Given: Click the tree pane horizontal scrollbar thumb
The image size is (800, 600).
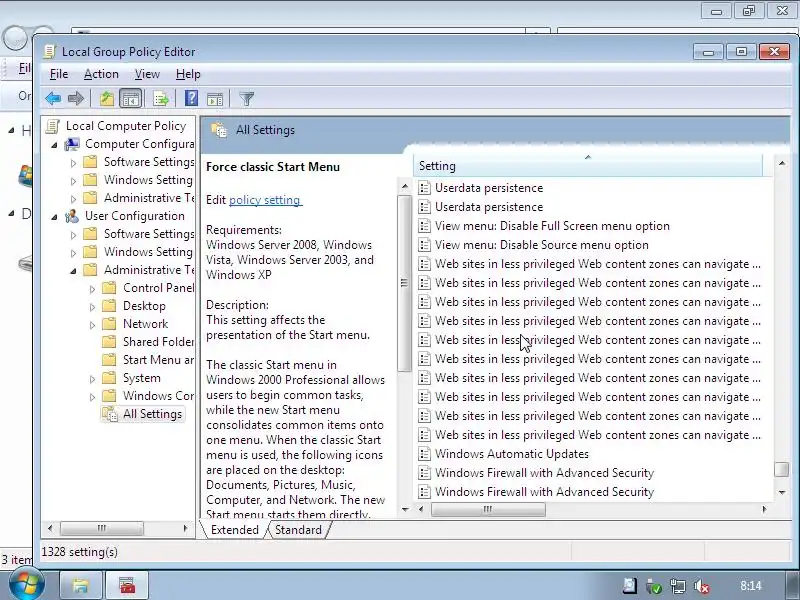Looking at the screenshot, I should (x=102, y=528).
